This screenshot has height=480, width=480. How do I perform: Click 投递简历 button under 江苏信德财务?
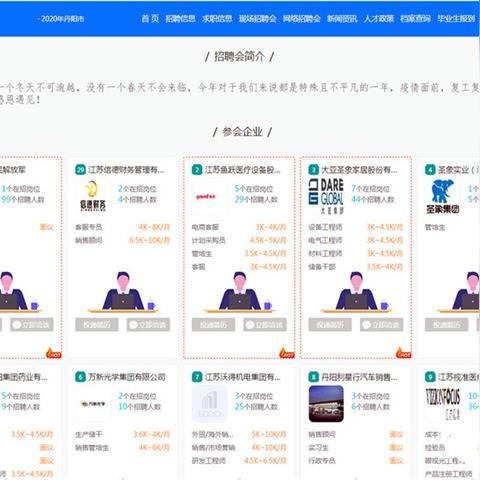pos(97,325)
